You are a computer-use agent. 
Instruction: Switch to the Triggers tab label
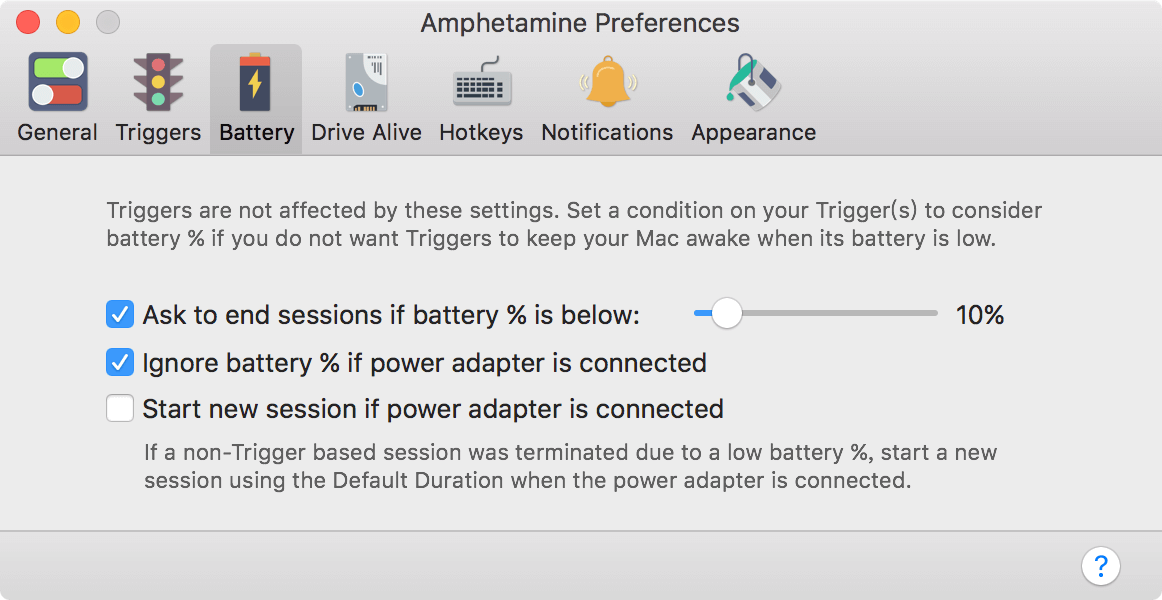coord(158,133)
